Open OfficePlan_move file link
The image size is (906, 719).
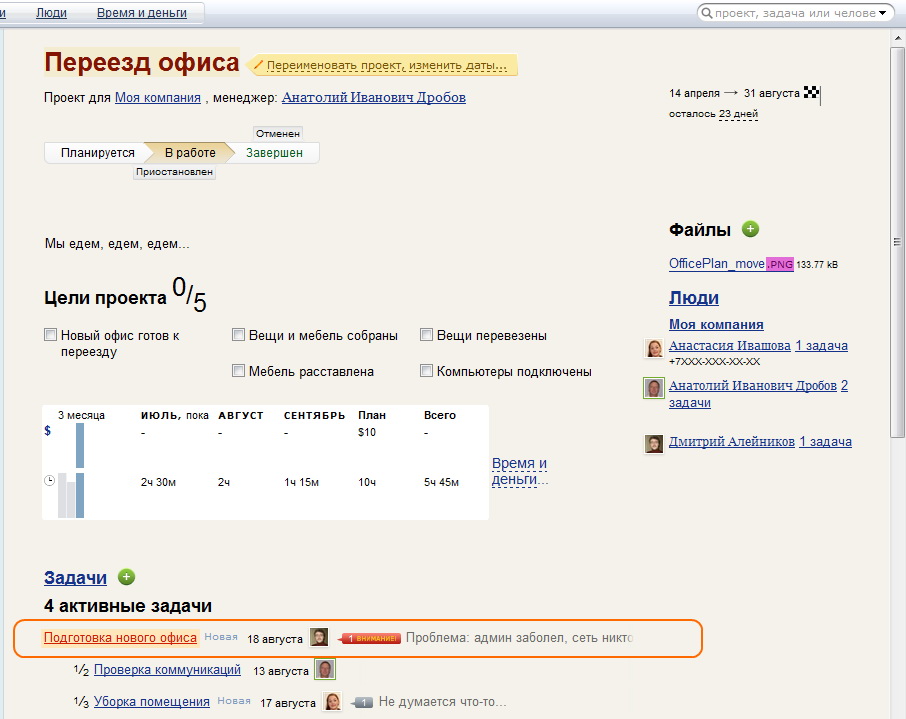click(x=717, y=264)
